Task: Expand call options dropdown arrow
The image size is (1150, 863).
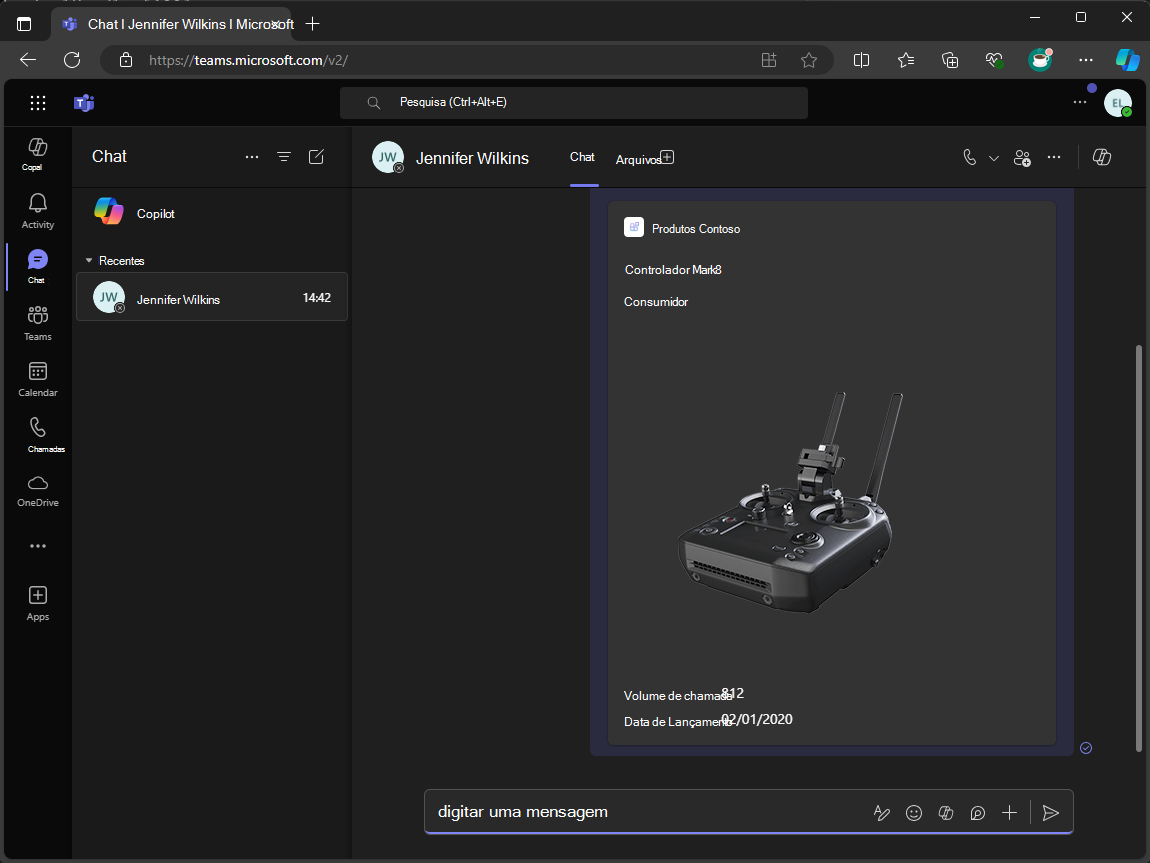Action: coord(993,158)
